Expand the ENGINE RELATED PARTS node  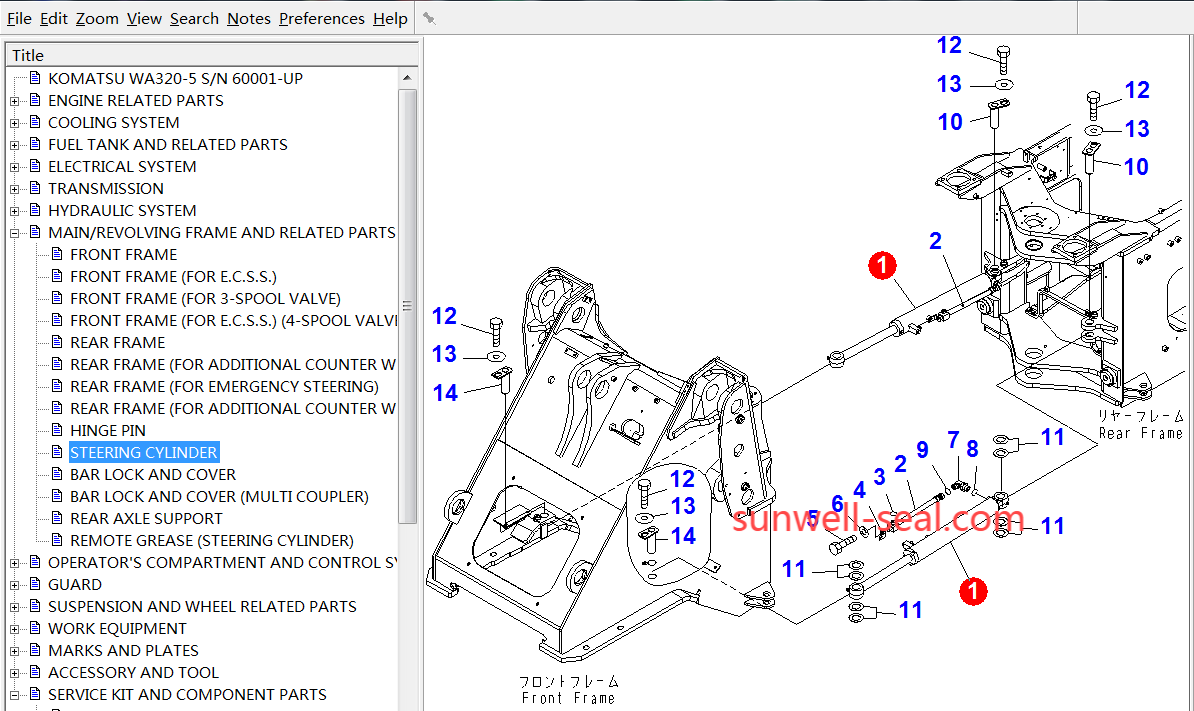(15, 101)
